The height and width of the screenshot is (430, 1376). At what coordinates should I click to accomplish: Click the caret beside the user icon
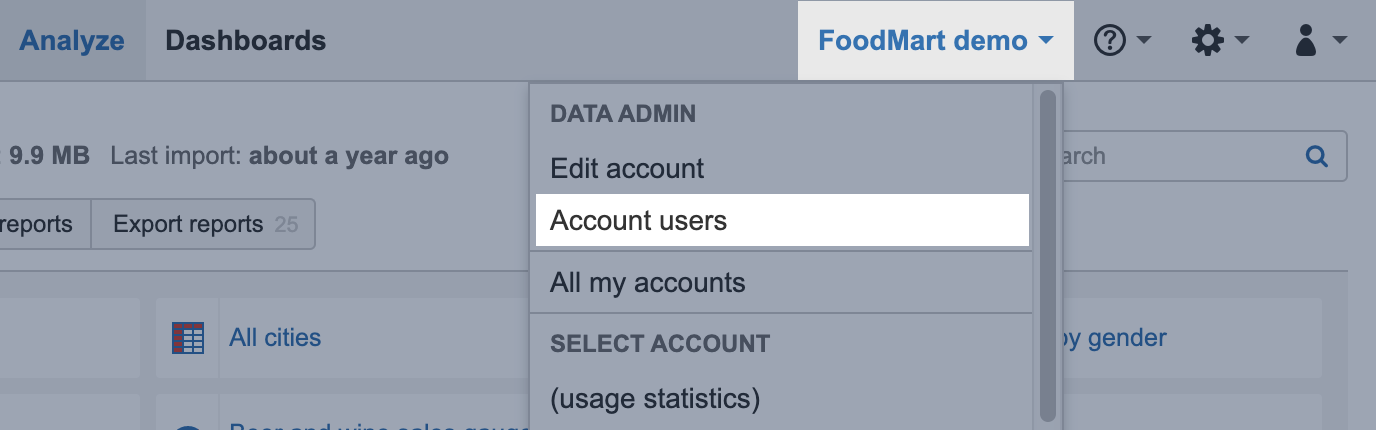coord(1340,41)
